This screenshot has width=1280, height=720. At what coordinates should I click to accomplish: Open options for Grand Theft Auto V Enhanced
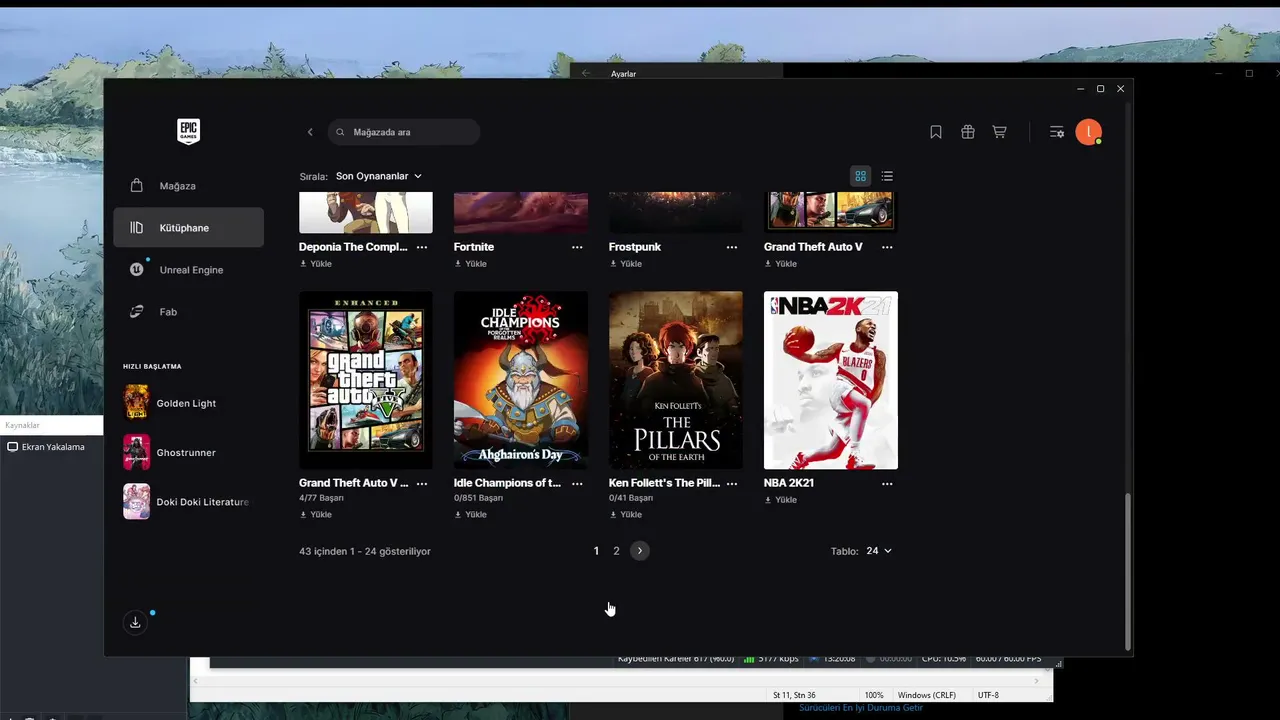pos(422,483)
